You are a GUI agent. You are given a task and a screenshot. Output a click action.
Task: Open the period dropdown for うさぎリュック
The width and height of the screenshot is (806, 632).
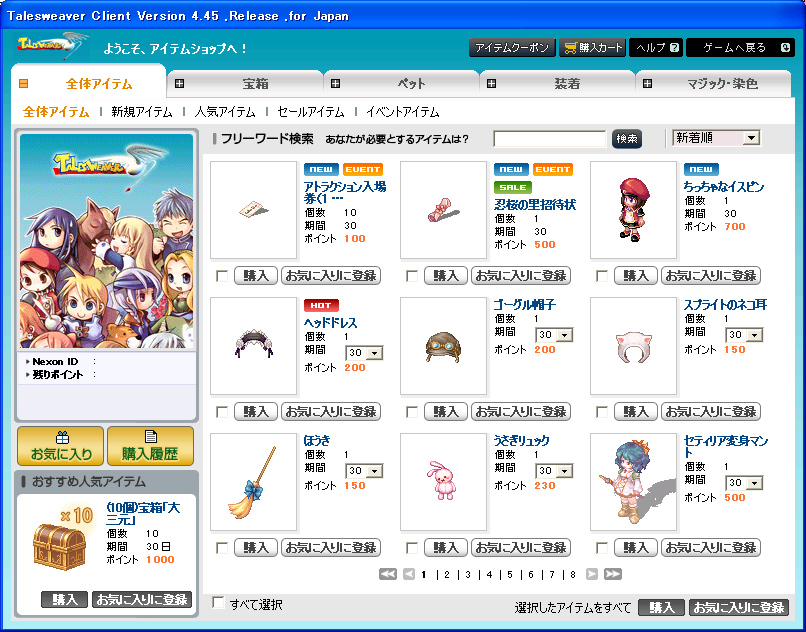(x=554, y=471)
